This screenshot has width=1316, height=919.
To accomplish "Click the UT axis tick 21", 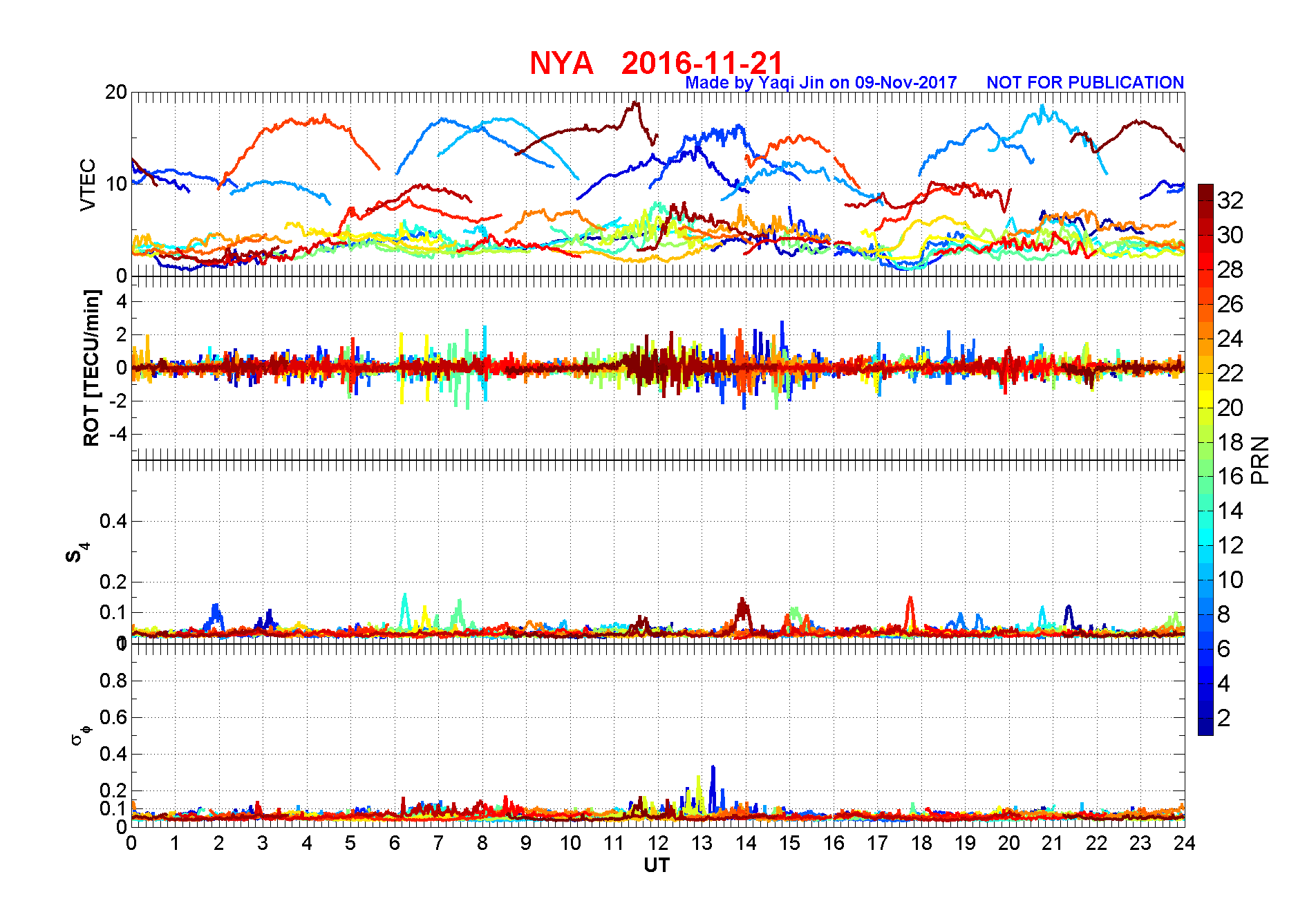I will click(1053, 843).
